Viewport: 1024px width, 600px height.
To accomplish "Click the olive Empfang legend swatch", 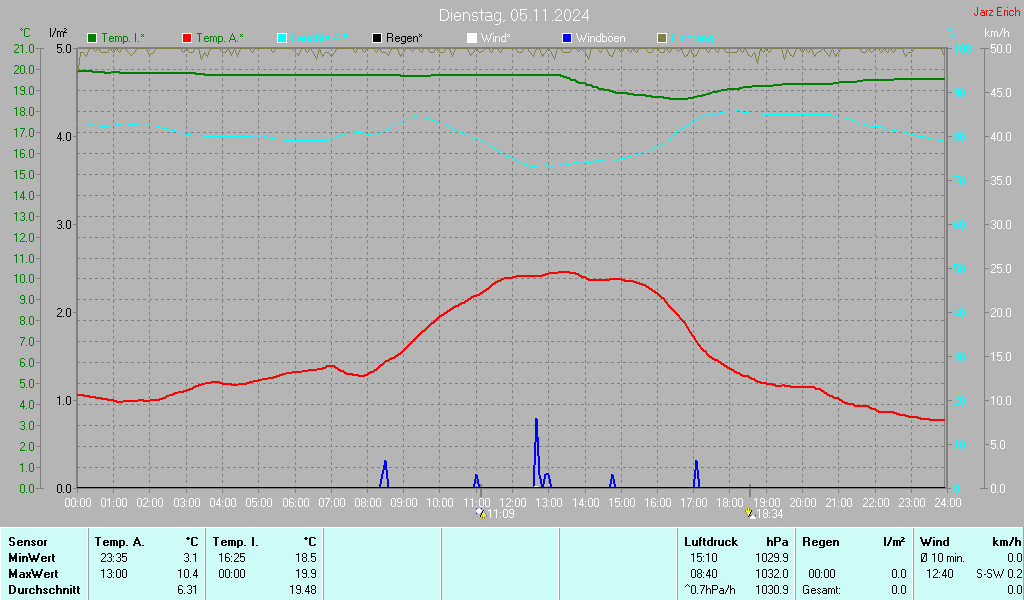I will tap(662, 39).
